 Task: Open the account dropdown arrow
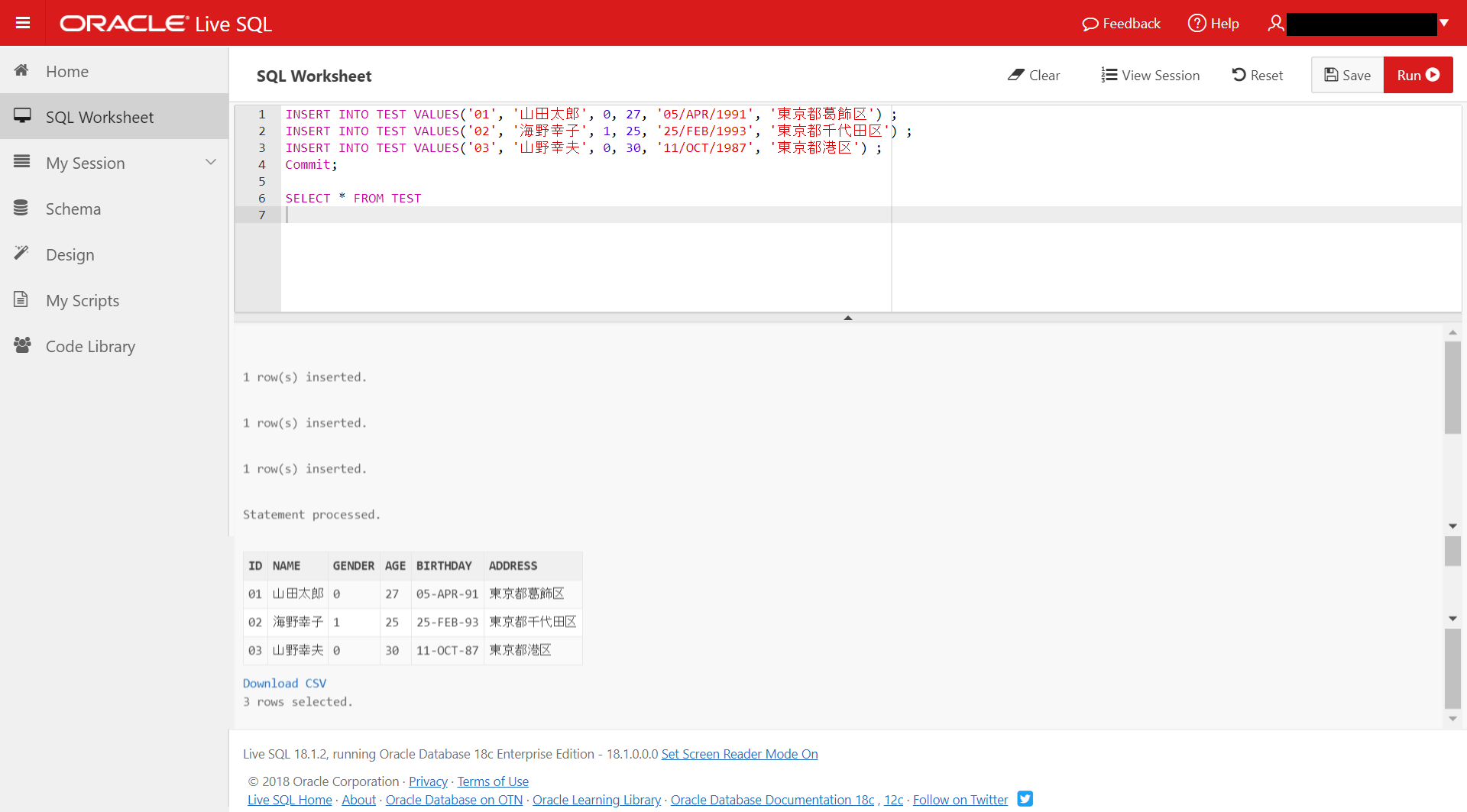(1444, 23)
